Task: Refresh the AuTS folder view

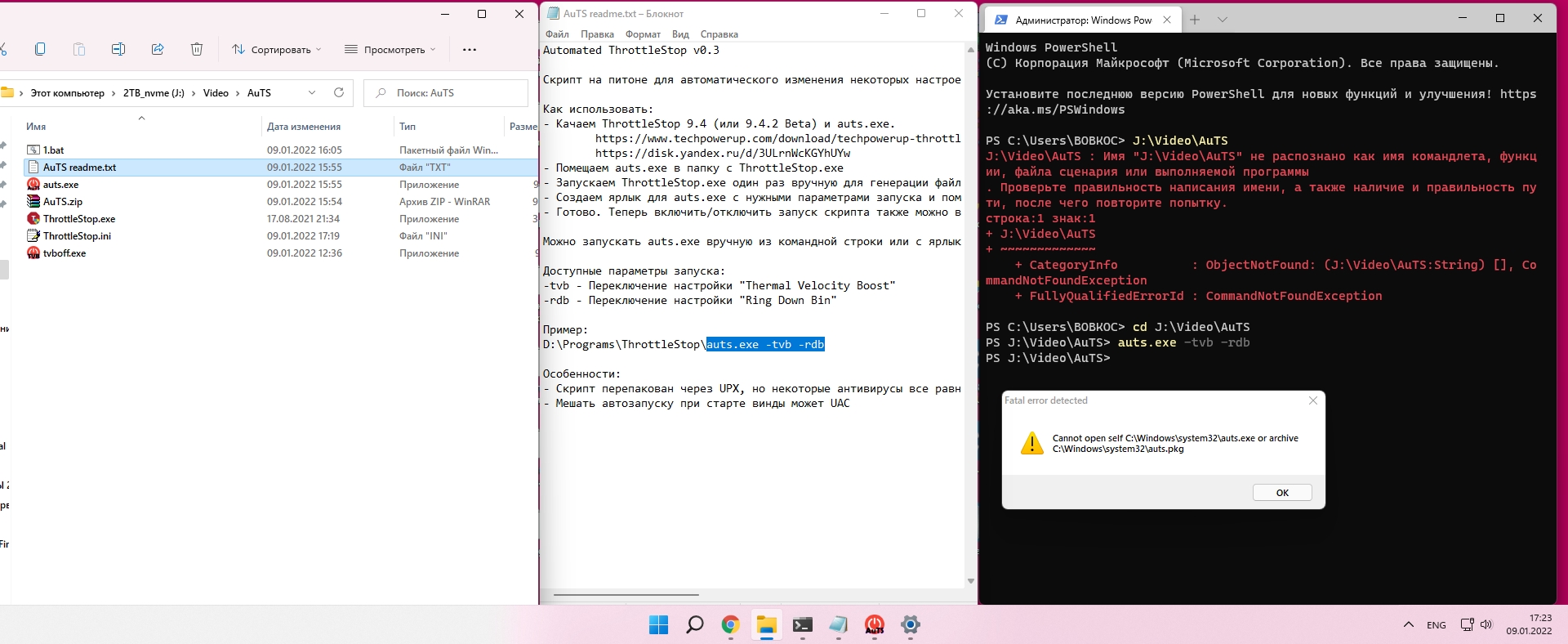Action: pos(339,92)
